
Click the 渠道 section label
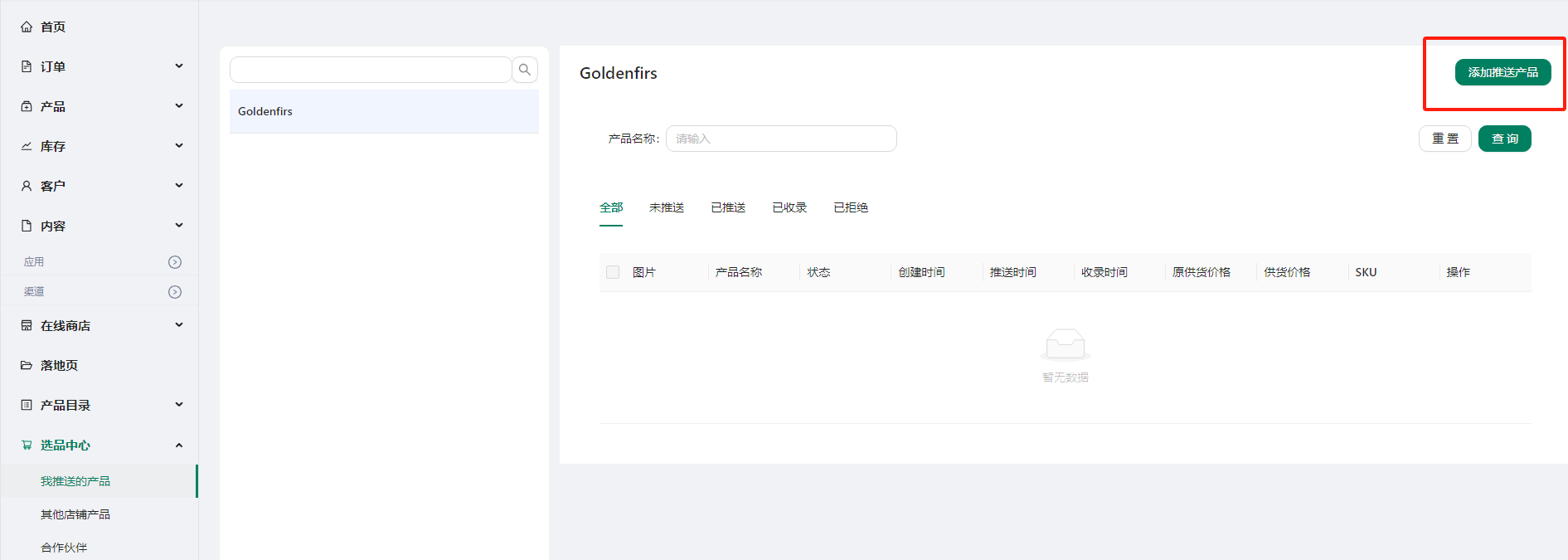coord(34,292)
